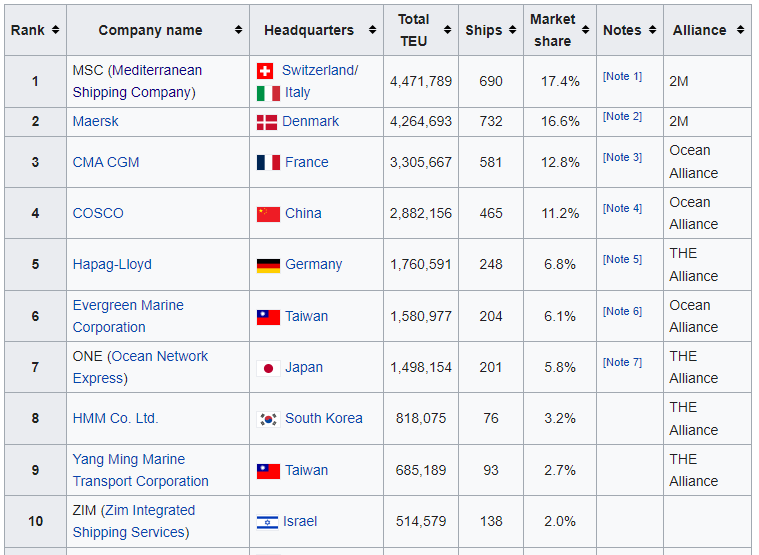The image size is (759, 555).
Task: Open the CMA CGM link
Action: tap(106, 162)
